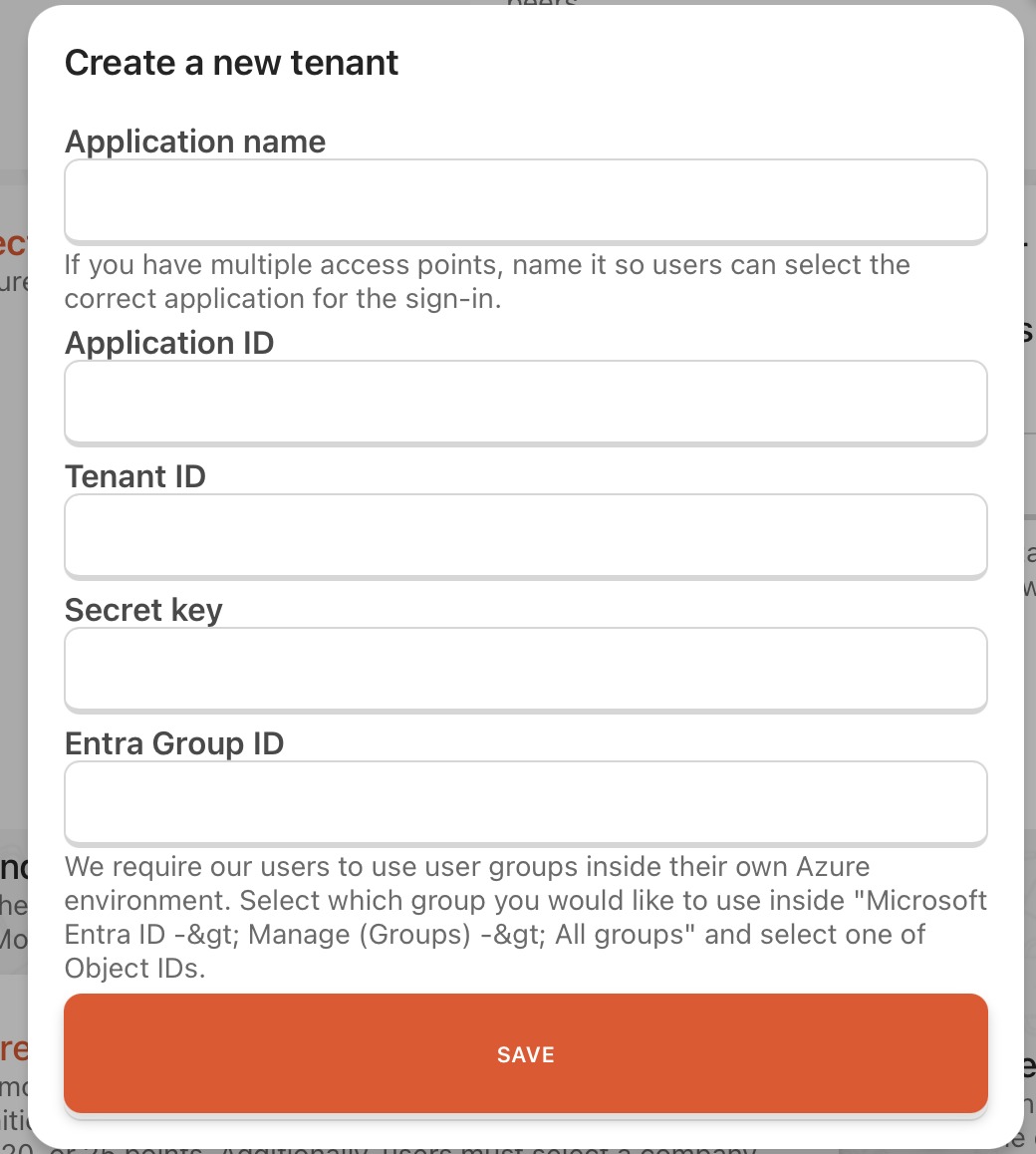Dismiss dialog via dimmed backdrop on left
The width and height of the screenshot is (1036, 1154).
coord(13,589)
